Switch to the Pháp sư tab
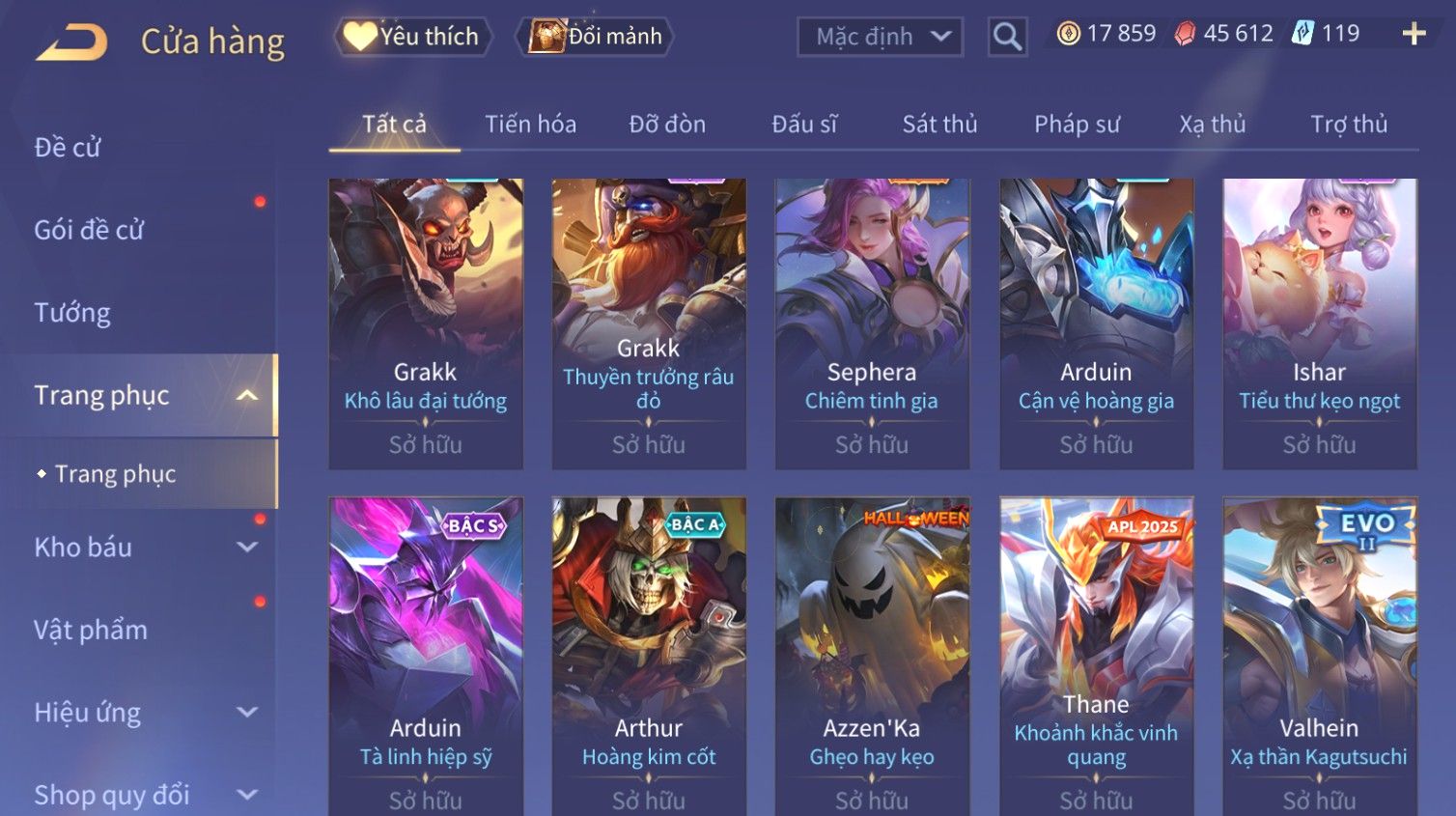 pyautogui.click(x=1077, y=125)
